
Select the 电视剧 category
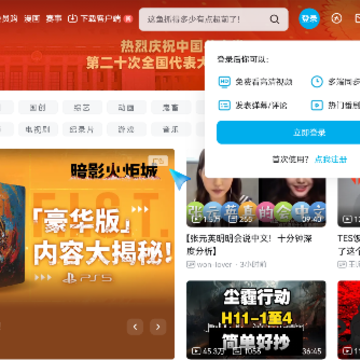tap(38, 129)
